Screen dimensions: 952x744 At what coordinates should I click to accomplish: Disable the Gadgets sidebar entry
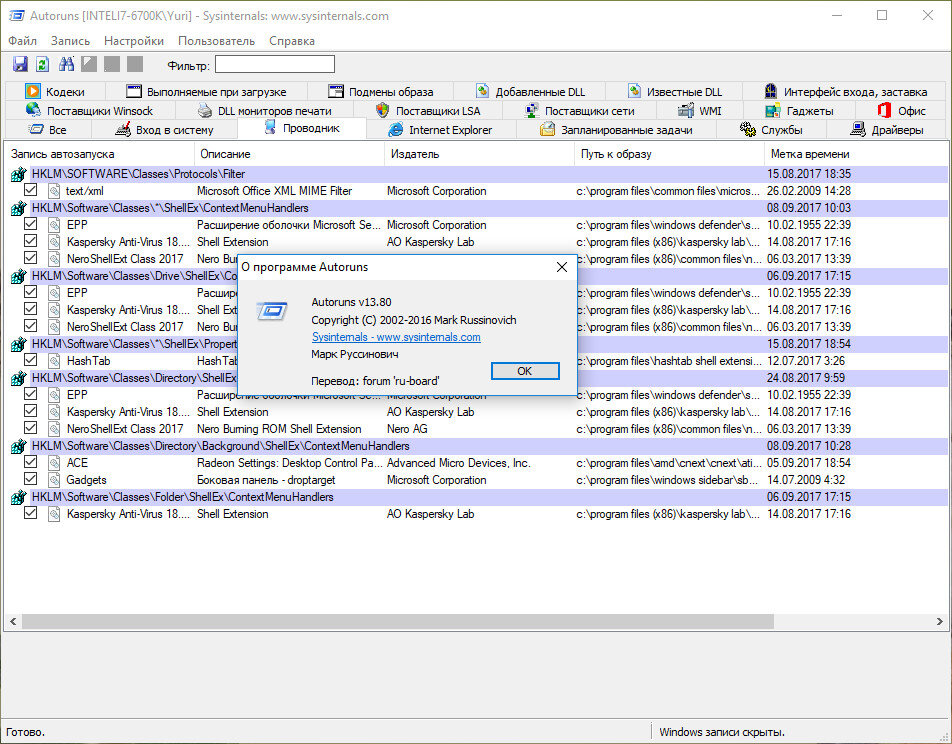[x=30, y=479]
